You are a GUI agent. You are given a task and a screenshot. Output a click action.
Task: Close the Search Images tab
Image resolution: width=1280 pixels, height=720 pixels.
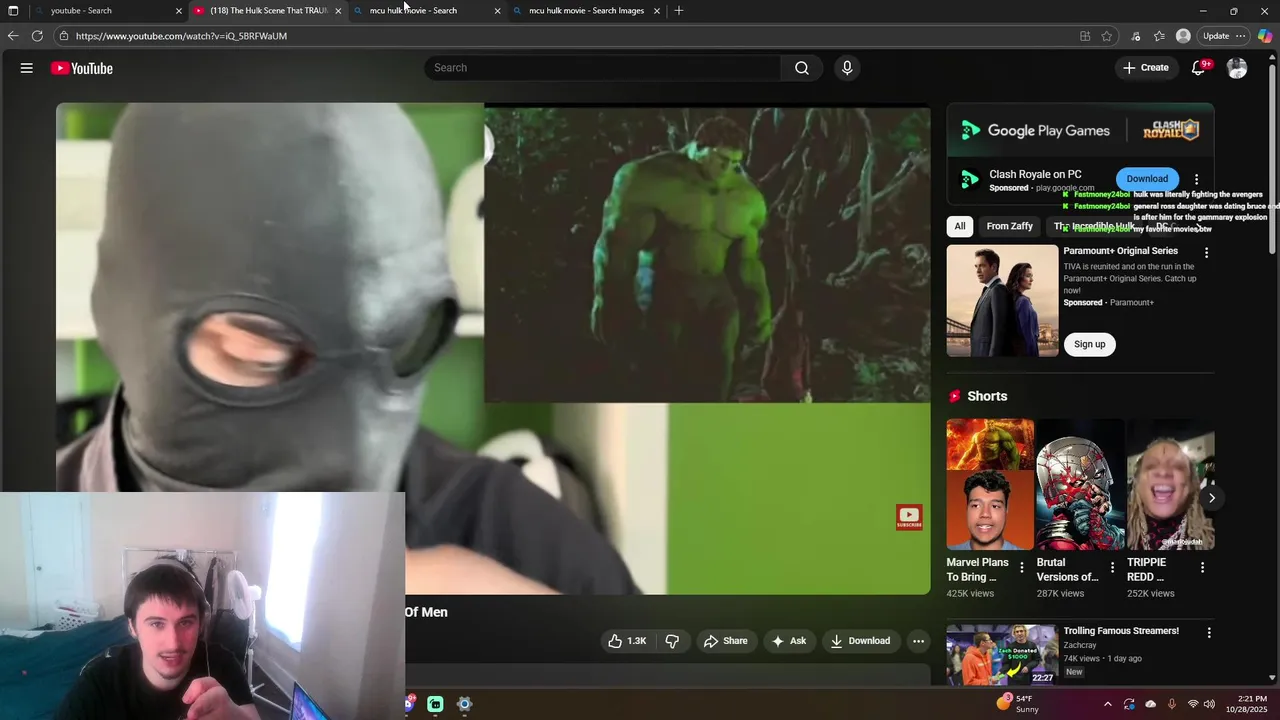pos(657,11)
